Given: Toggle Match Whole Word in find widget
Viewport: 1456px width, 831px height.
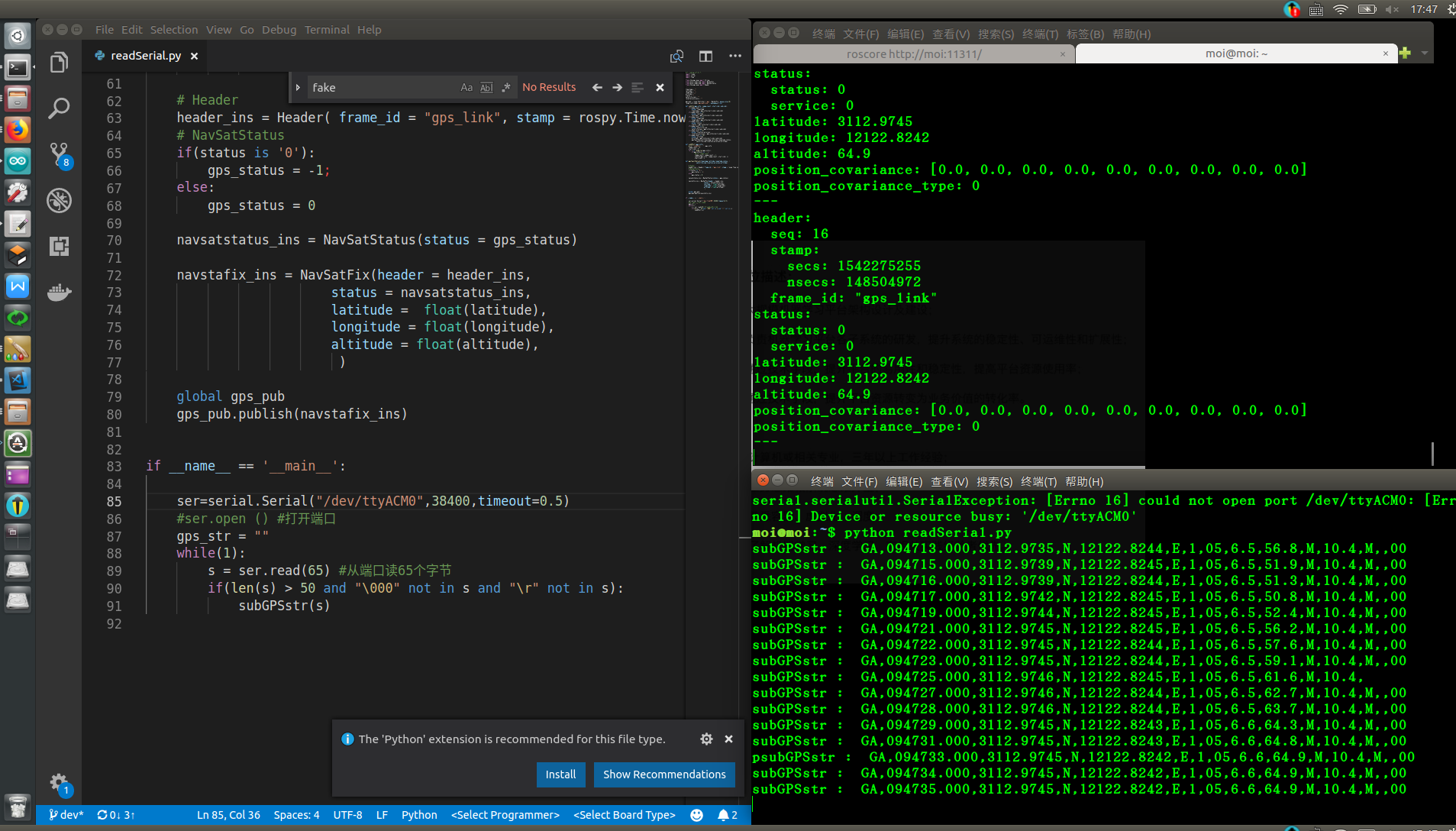Looking at the screenshot, I should coord(486,88).
